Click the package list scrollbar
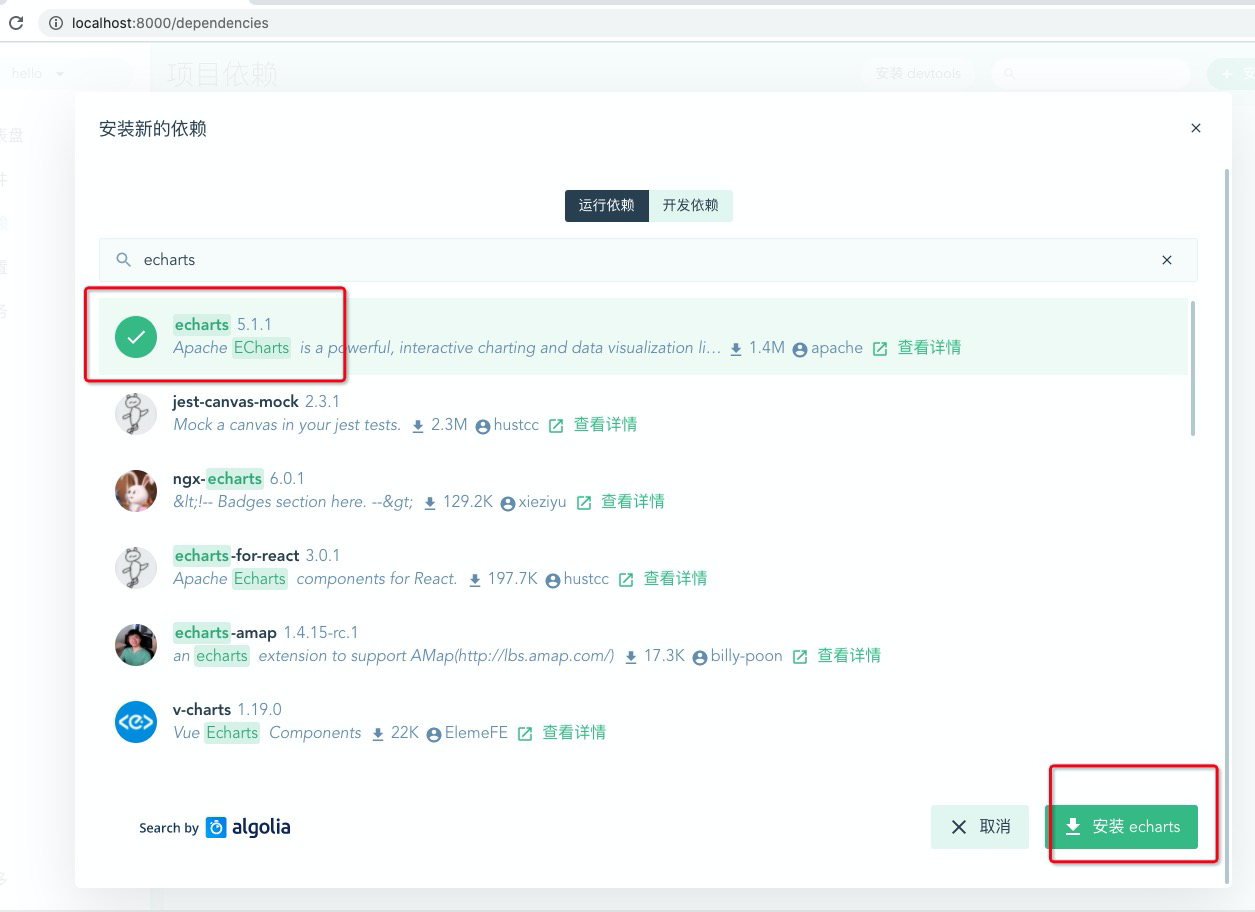Viewport: 1255px width, 912px height. coord(1193,368)
